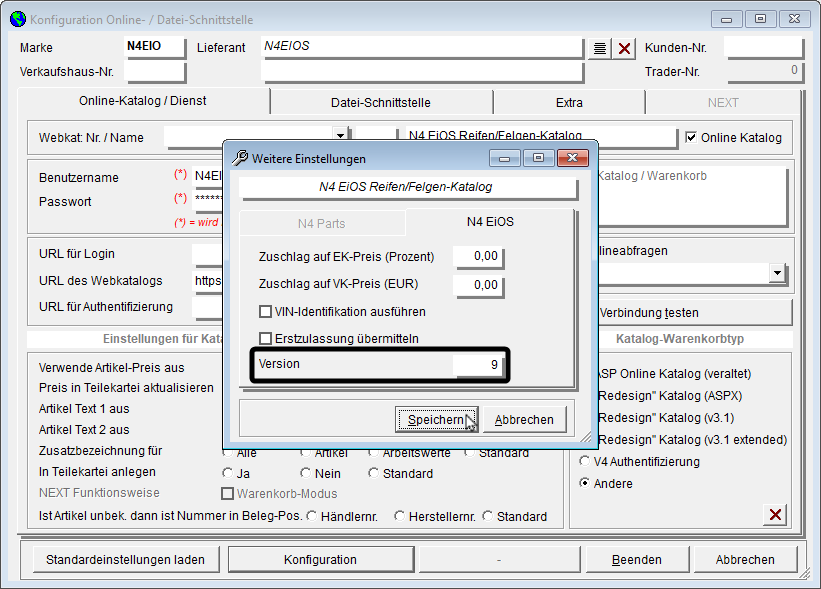Clear Lieferant with red X icon
Image resolution: width=821 pixels, height=589 pixels.
(624, 49)
